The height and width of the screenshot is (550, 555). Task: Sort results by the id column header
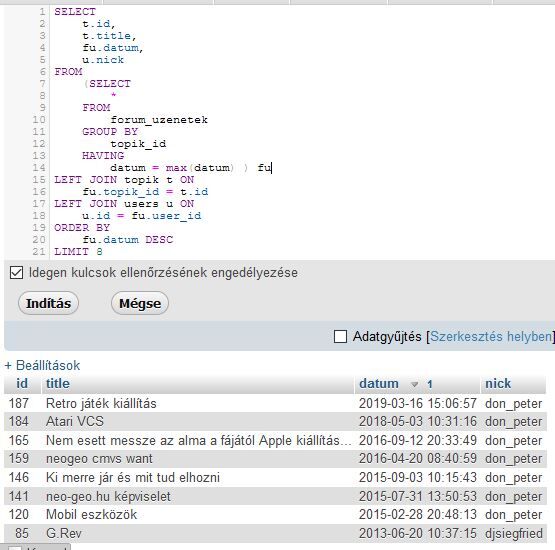coord(22,384)
